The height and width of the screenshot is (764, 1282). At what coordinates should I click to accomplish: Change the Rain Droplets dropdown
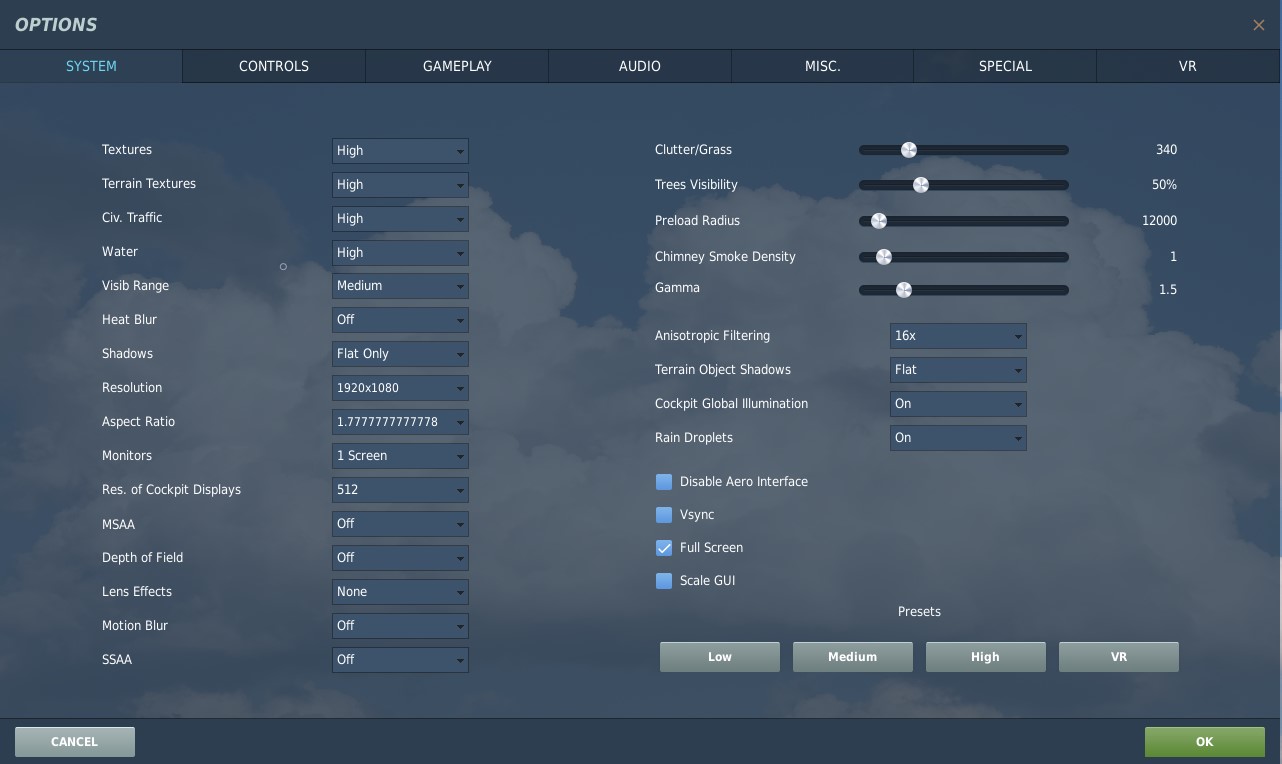[958, 438]
